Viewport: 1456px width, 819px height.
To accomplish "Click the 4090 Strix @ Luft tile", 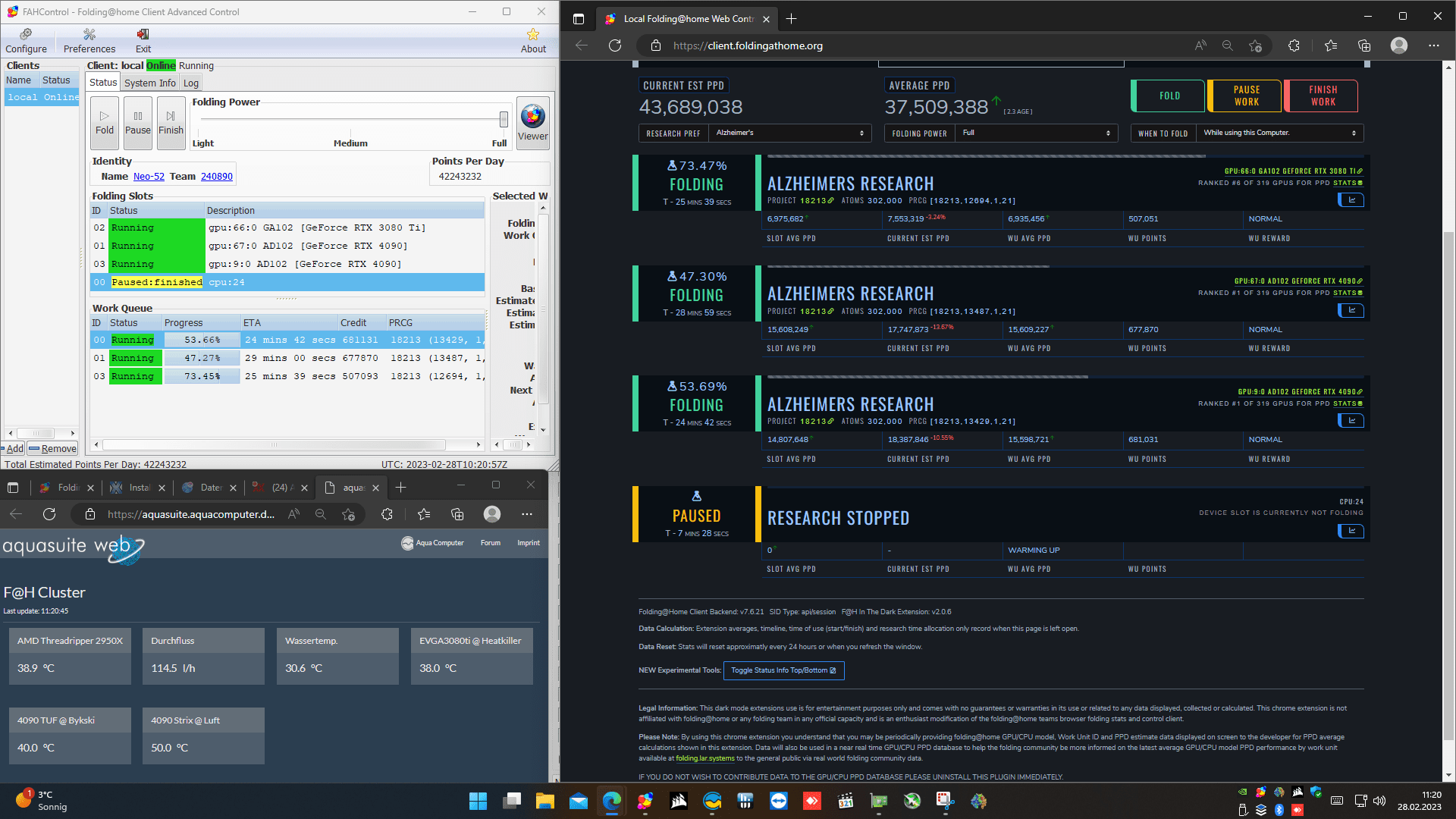I will click(203, 736).
